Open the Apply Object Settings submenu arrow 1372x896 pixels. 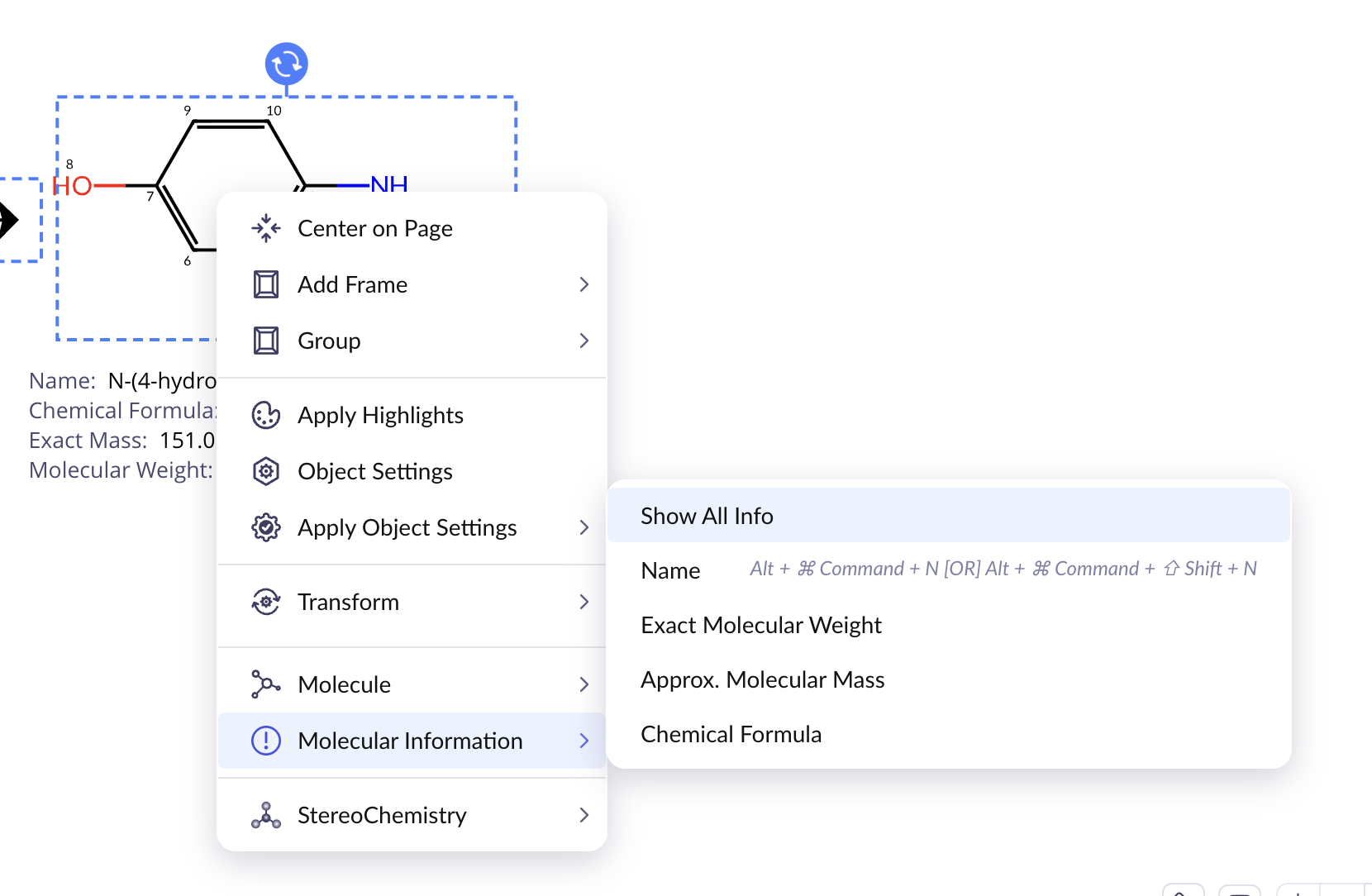(x=584, y=527)
